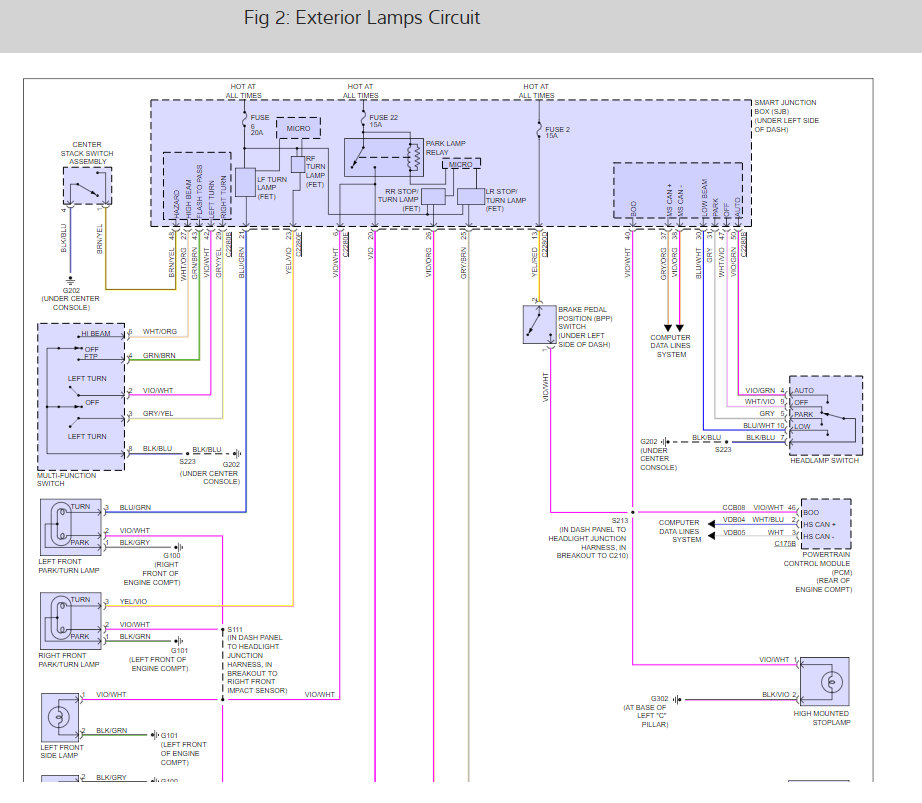The height and width of the screenshot is (803, 922).
Task: Select the vertical 'HAZARD' label in SJB
Action: (176, 203)
